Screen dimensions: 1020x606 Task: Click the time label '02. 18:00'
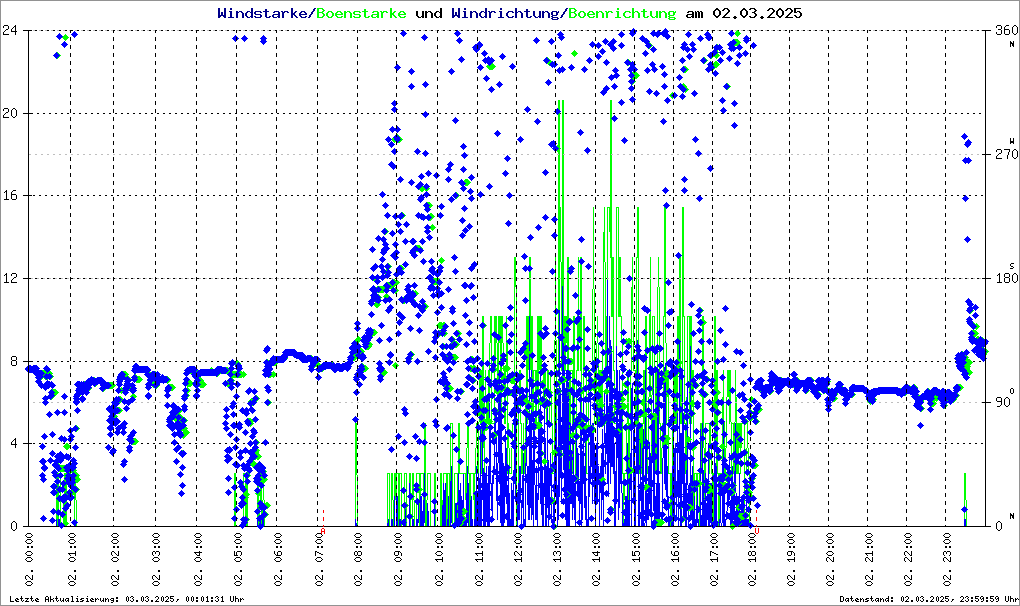[x=752, y=559]
